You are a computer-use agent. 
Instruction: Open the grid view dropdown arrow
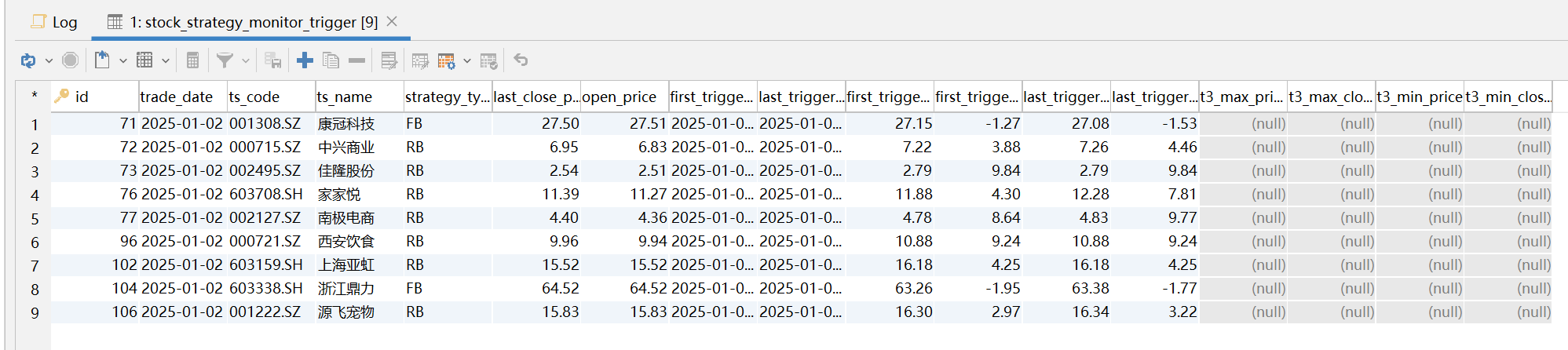coord(165,60)
